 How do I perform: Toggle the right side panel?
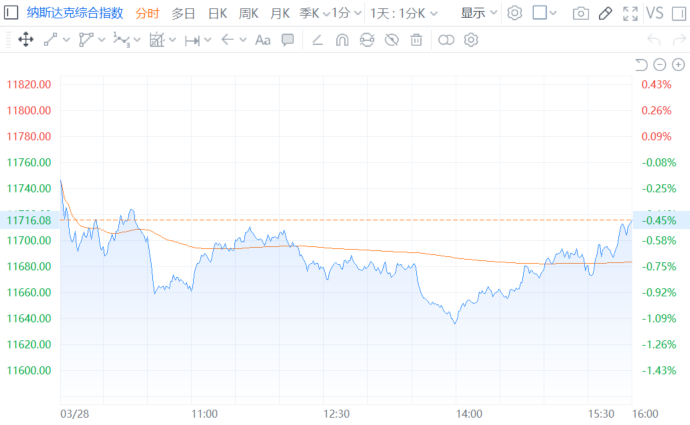pos(679,14)
